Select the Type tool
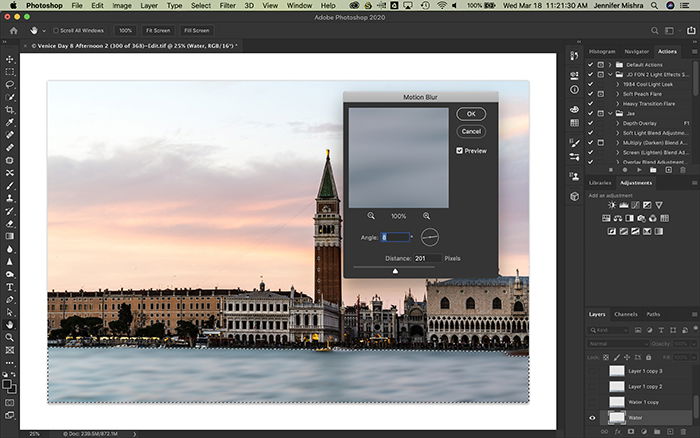 click(x=9, y=287)
